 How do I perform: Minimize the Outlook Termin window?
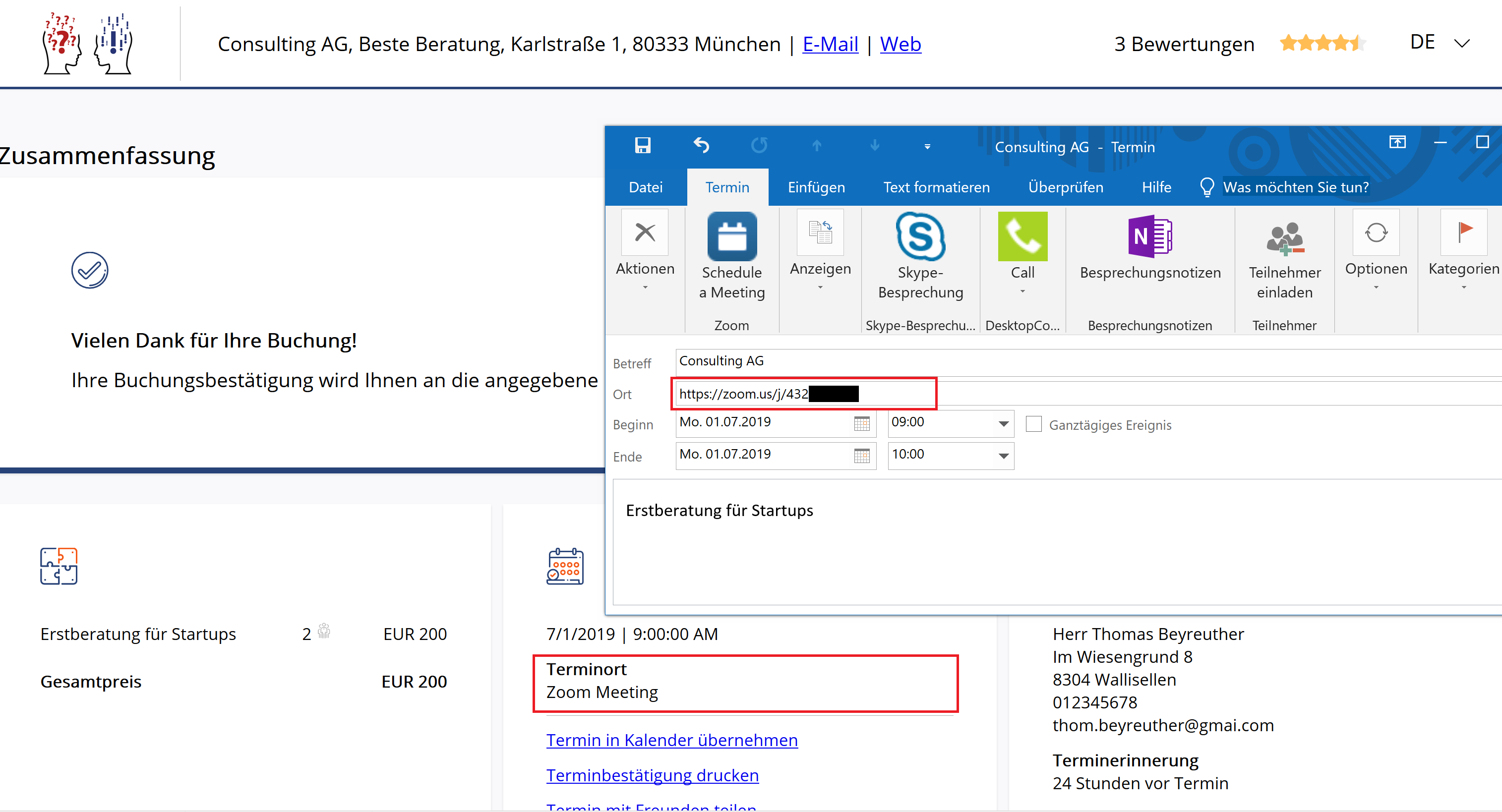pyautogui.click(x=1440, y=142)
